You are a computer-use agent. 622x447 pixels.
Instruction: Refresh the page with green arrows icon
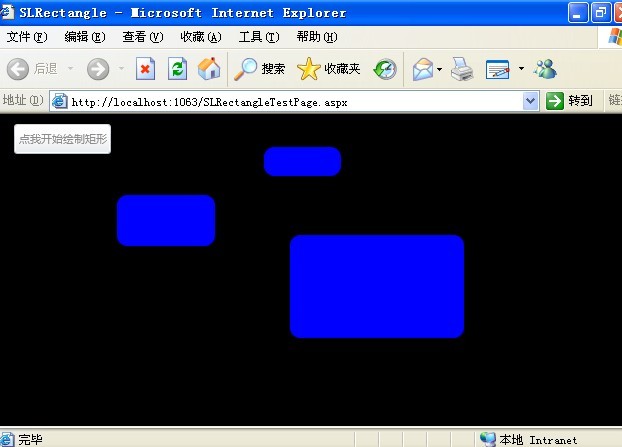pos(177,69)
